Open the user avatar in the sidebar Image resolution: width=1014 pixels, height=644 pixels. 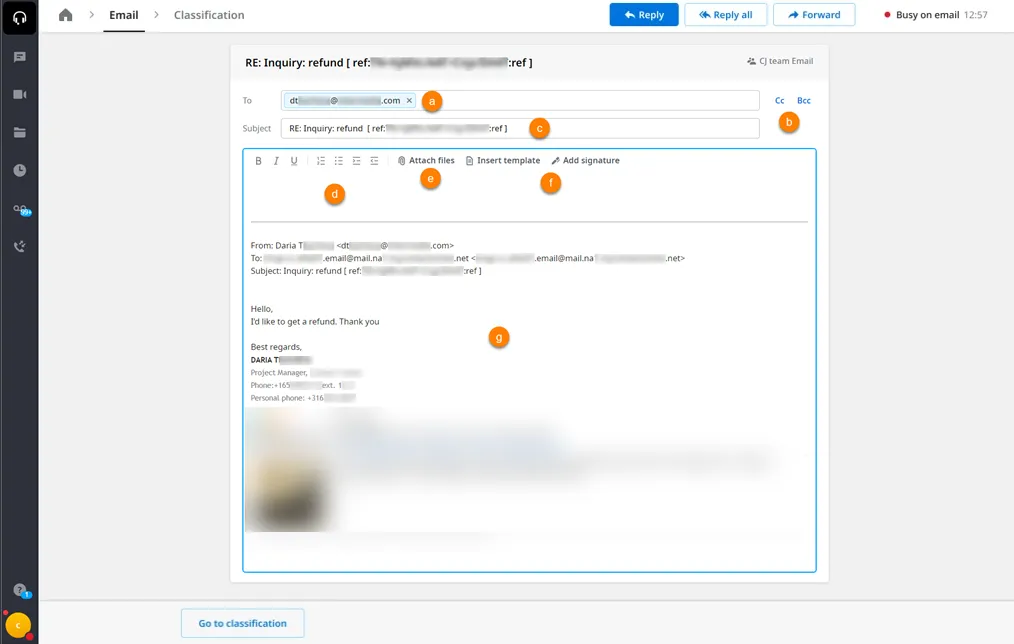click(18, 625)
